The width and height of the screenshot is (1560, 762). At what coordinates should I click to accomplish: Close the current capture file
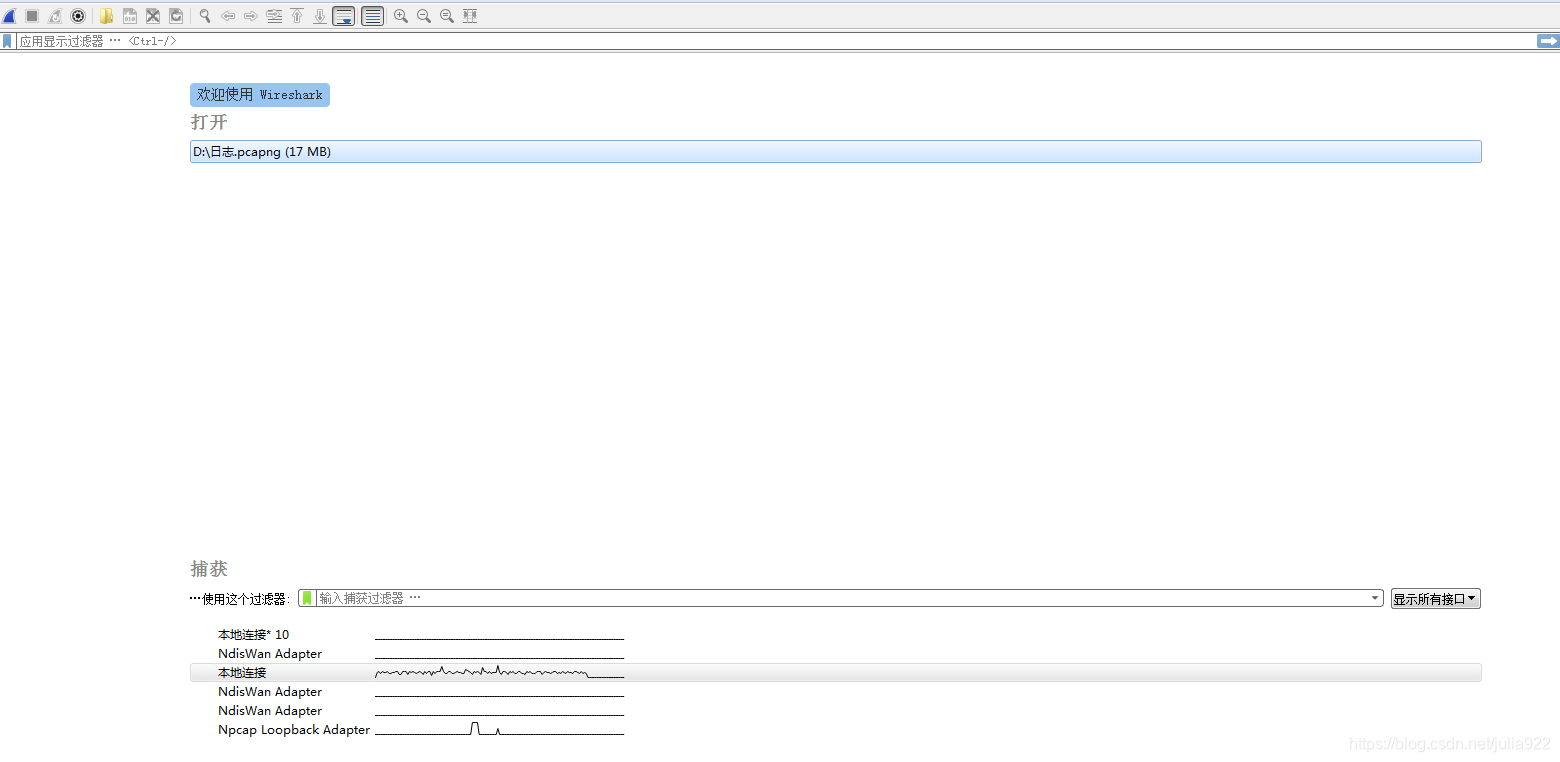coord(153,16)
